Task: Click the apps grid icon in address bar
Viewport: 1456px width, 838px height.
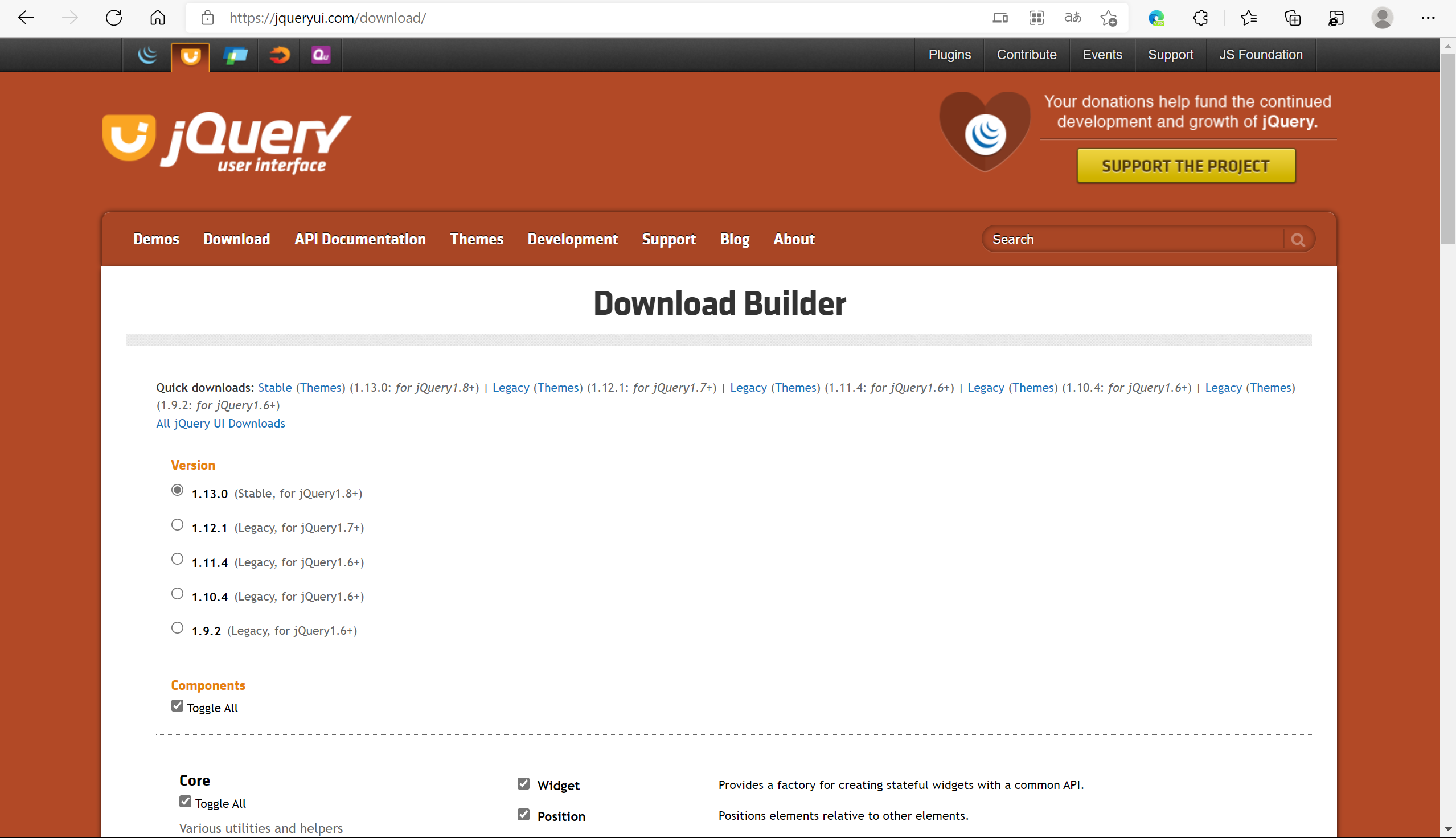Action: tap(1036, 18)
